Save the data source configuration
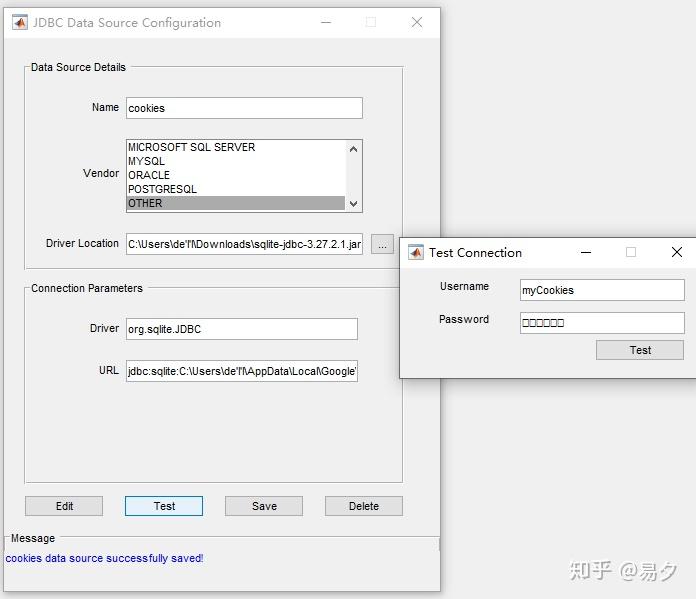The image size is (696, 599). tap(264, 506)
